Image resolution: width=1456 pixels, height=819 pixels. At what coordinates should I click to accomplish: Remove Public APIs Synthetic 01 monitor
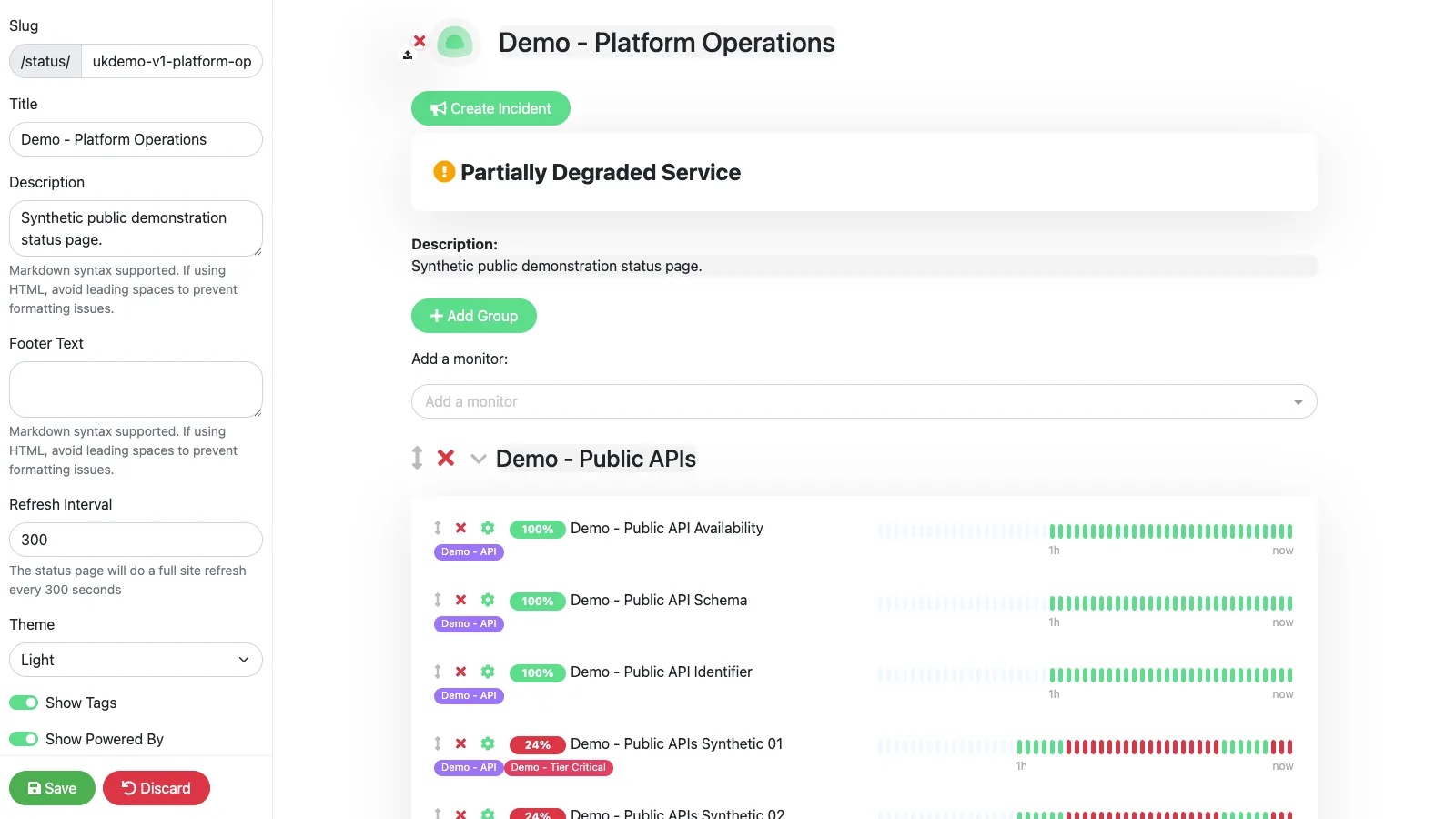pos(461,743)
